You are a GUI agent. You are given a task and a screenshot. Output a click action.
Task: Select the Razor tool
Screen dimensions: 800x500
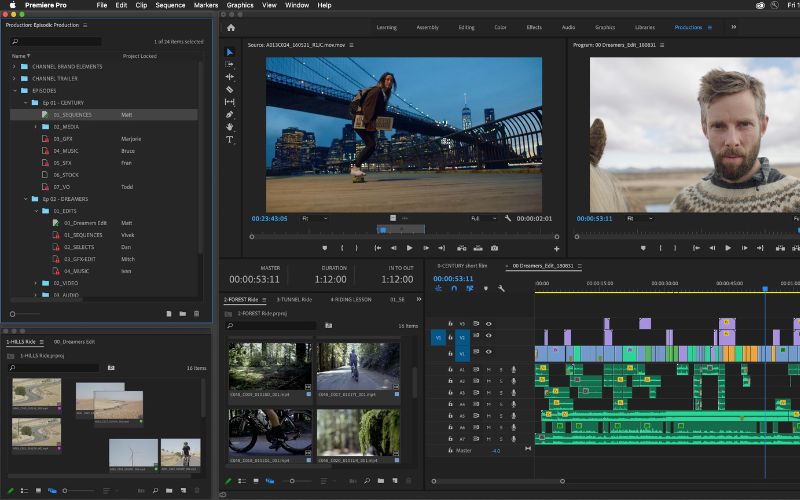coord(230,89)
